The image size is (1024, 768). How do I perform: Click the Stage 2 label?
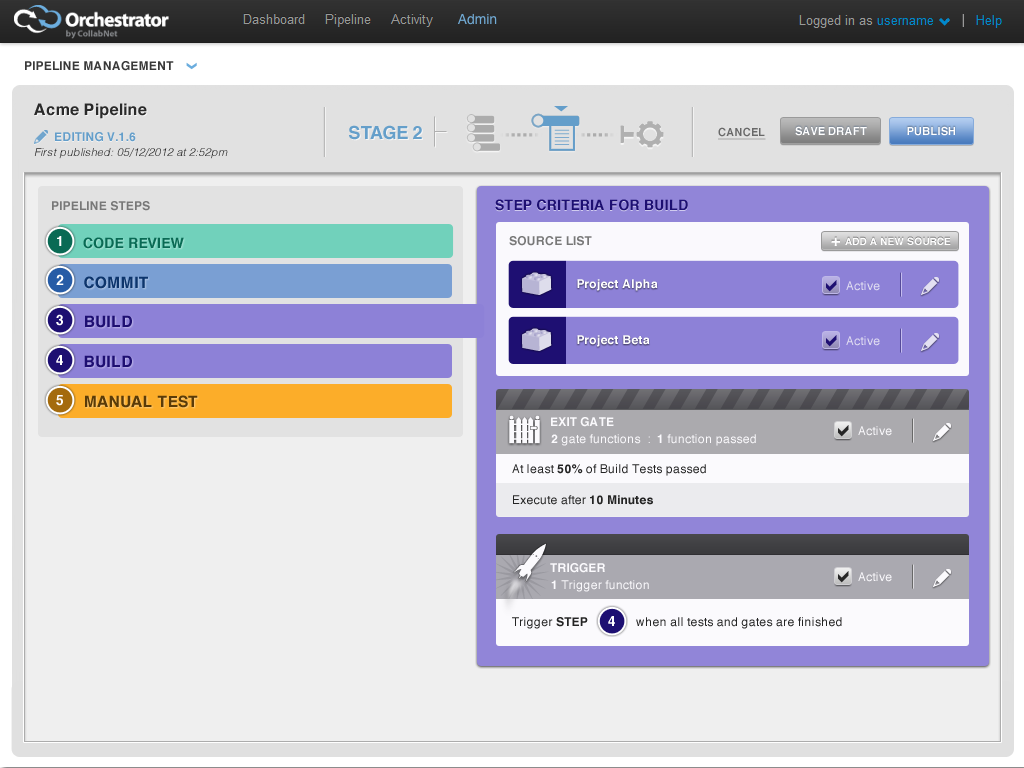point(385,133)
